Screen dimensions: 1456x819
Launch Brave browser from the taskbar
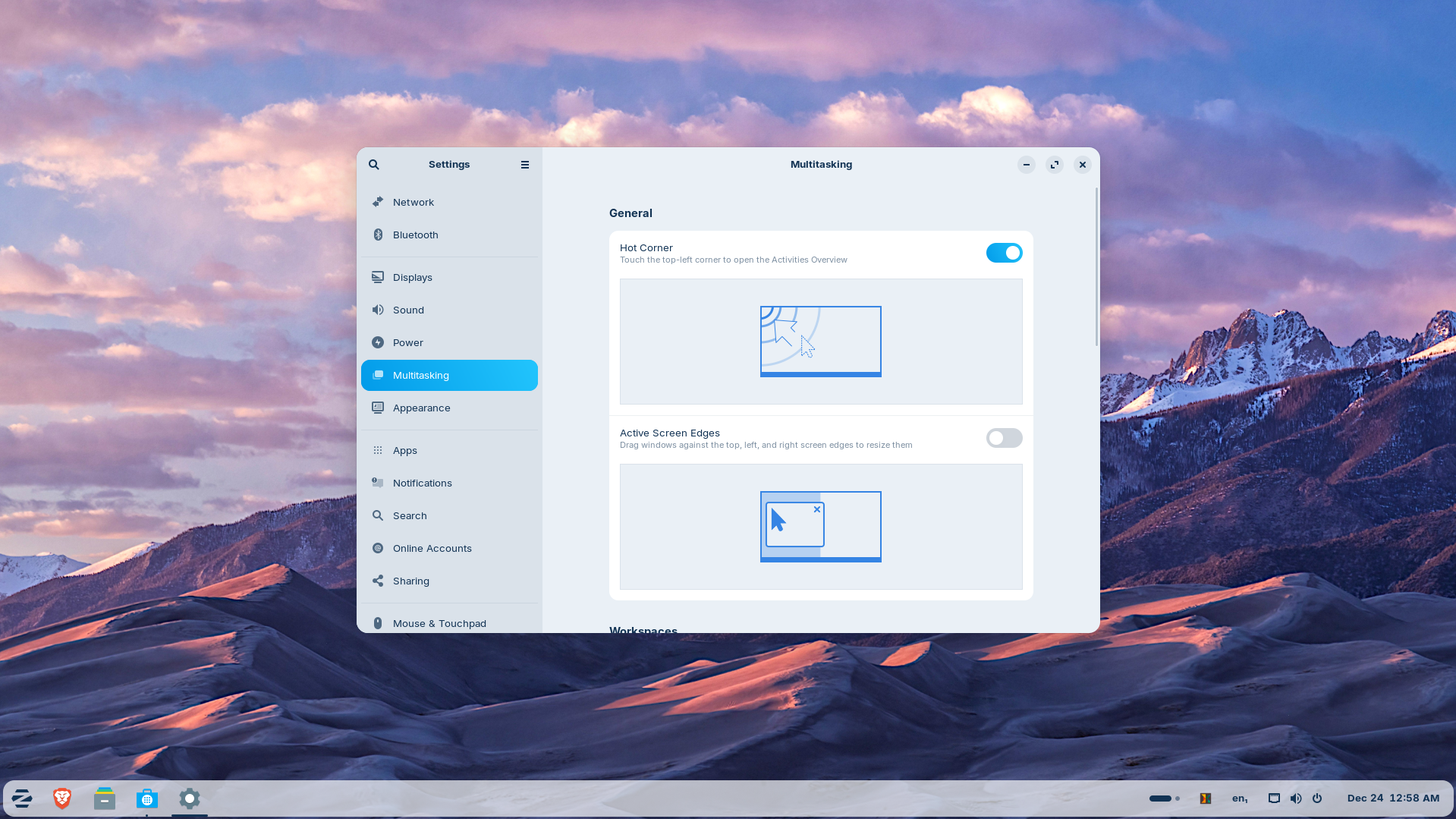pos(62,799)
